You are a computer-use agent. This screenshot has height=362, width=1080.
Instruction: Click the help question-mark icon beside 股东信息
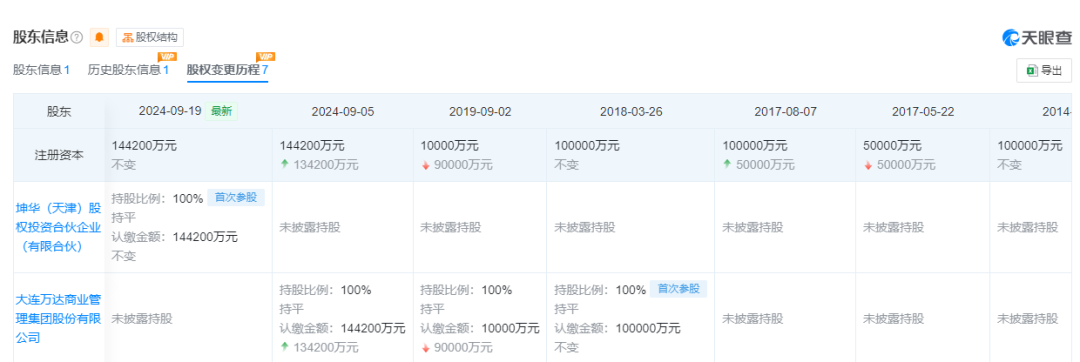coord(76,37)
